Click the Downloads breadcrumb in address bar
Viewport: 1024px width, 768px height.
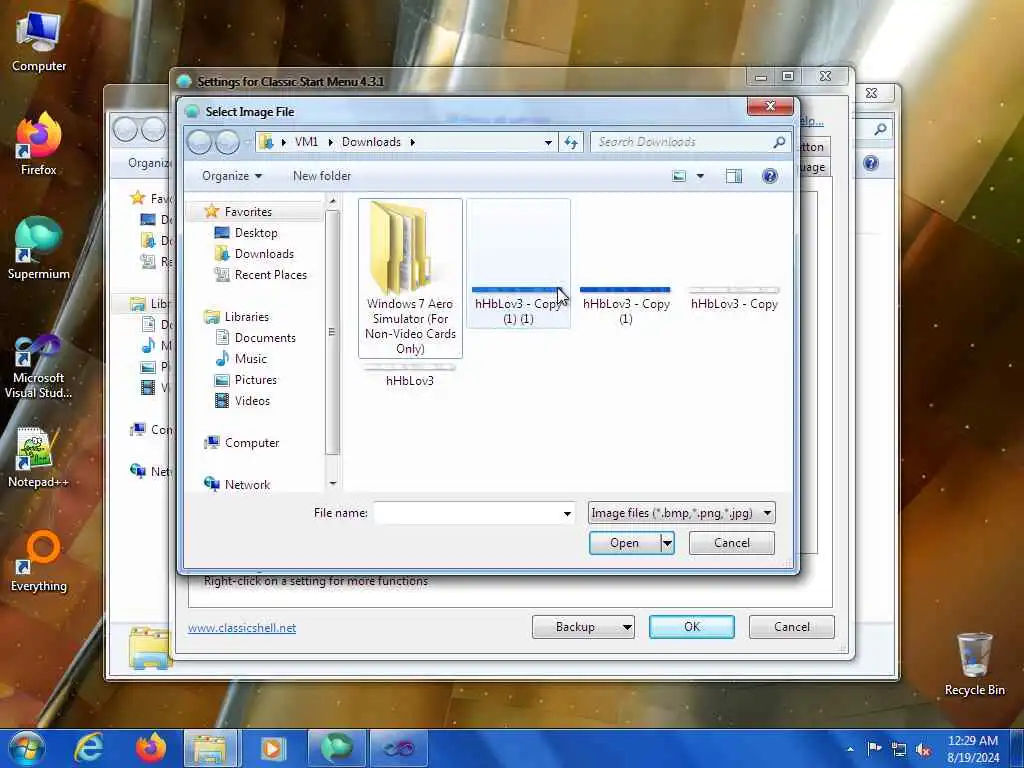[x=371, y=142]
